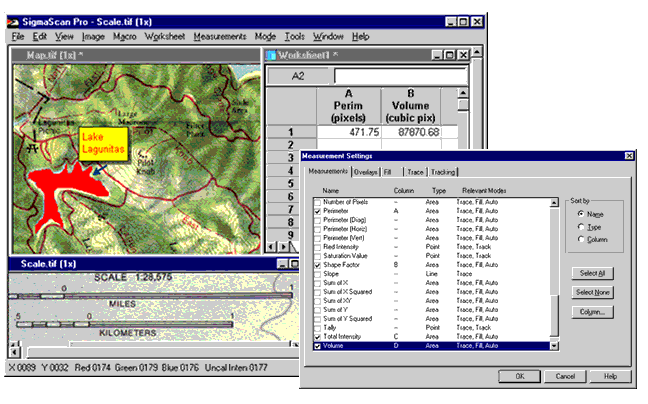Screen dimensions: 648x404
Task: Click worksheet horizontal scroll left arrow
Action: 272,247
